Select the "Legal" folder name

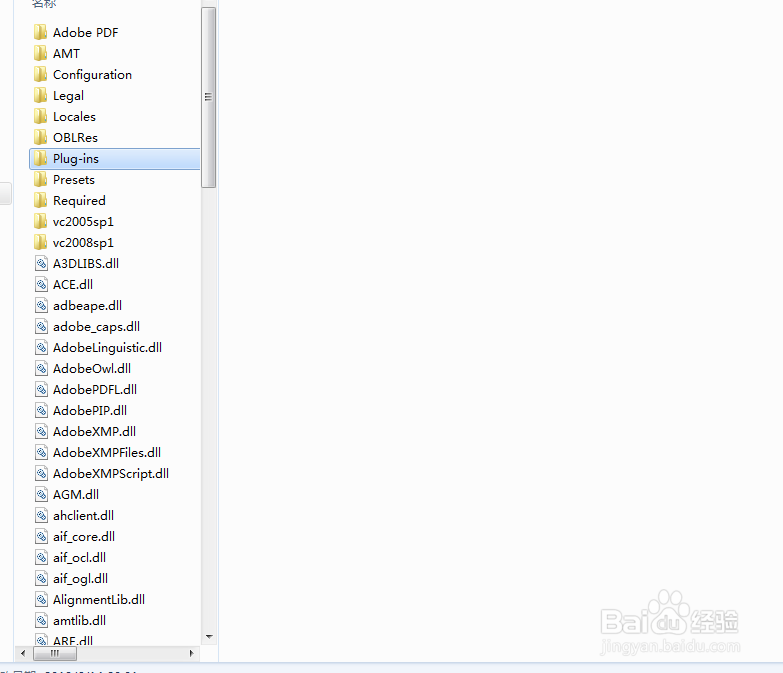point(68,96)
